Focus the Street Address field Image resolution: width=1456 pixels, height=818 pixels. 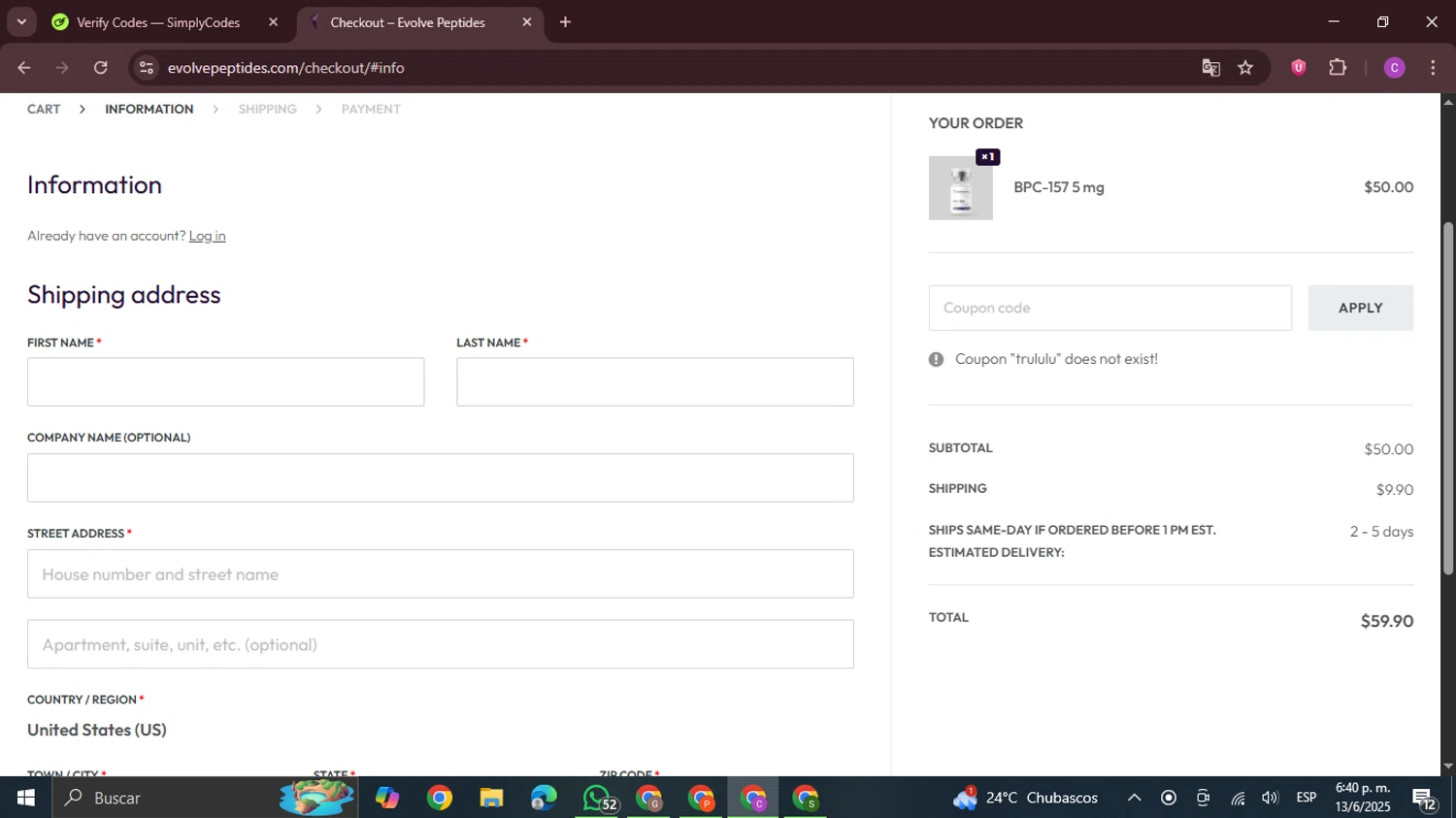(x=441, y=573)
